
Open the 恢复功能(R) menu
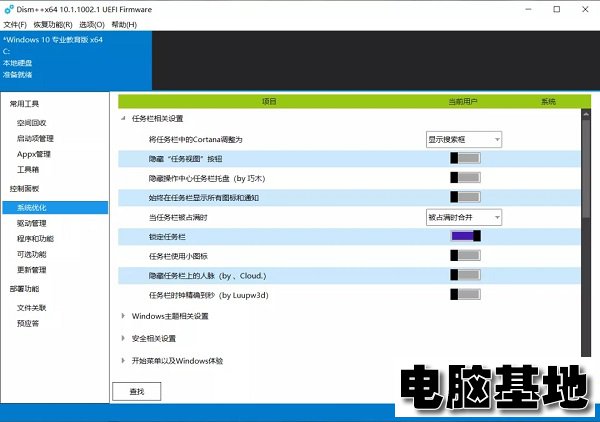click(x=53, y=24)
